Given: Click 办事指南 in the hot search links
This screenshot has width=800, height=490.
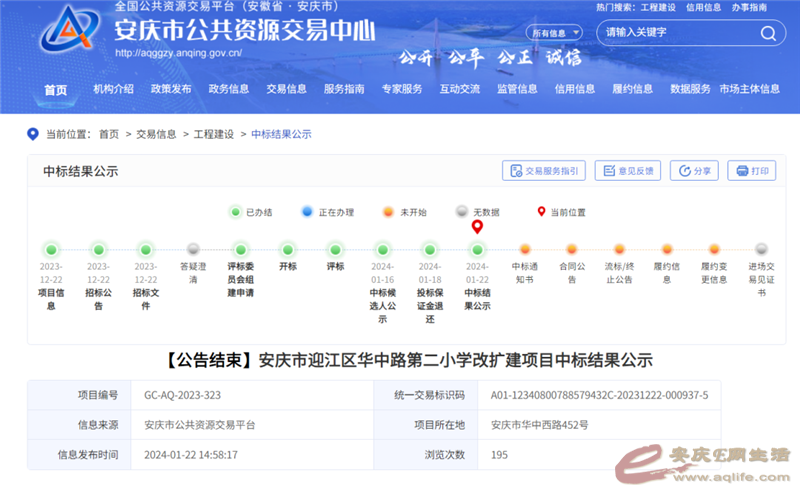Looking at the screenshot, I should coord(748,7).
